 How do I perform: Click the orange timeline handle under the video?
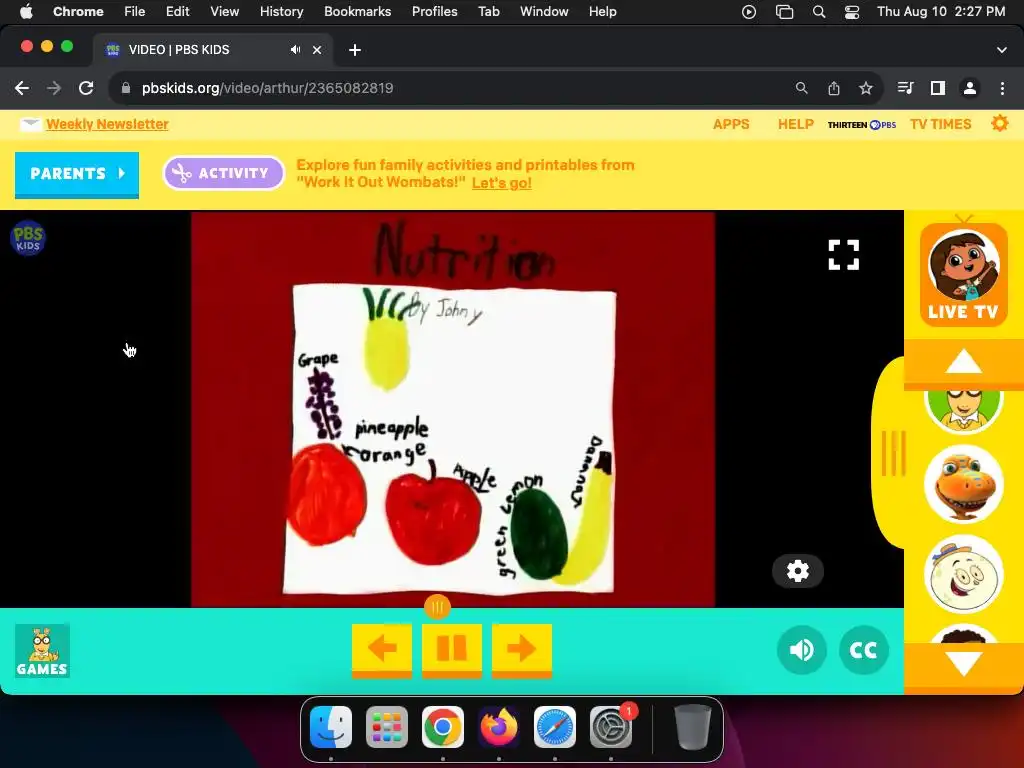pyautogui.click(x=438, y=607)
